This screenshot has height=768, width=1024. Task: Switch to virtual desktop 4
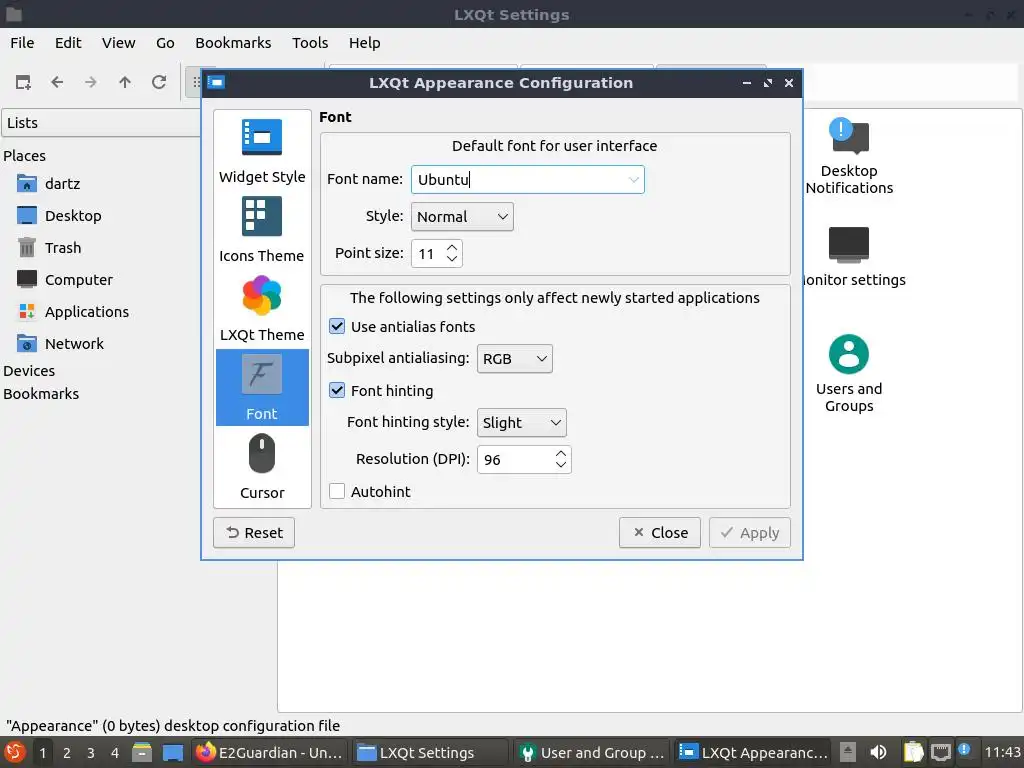(115, 753)
